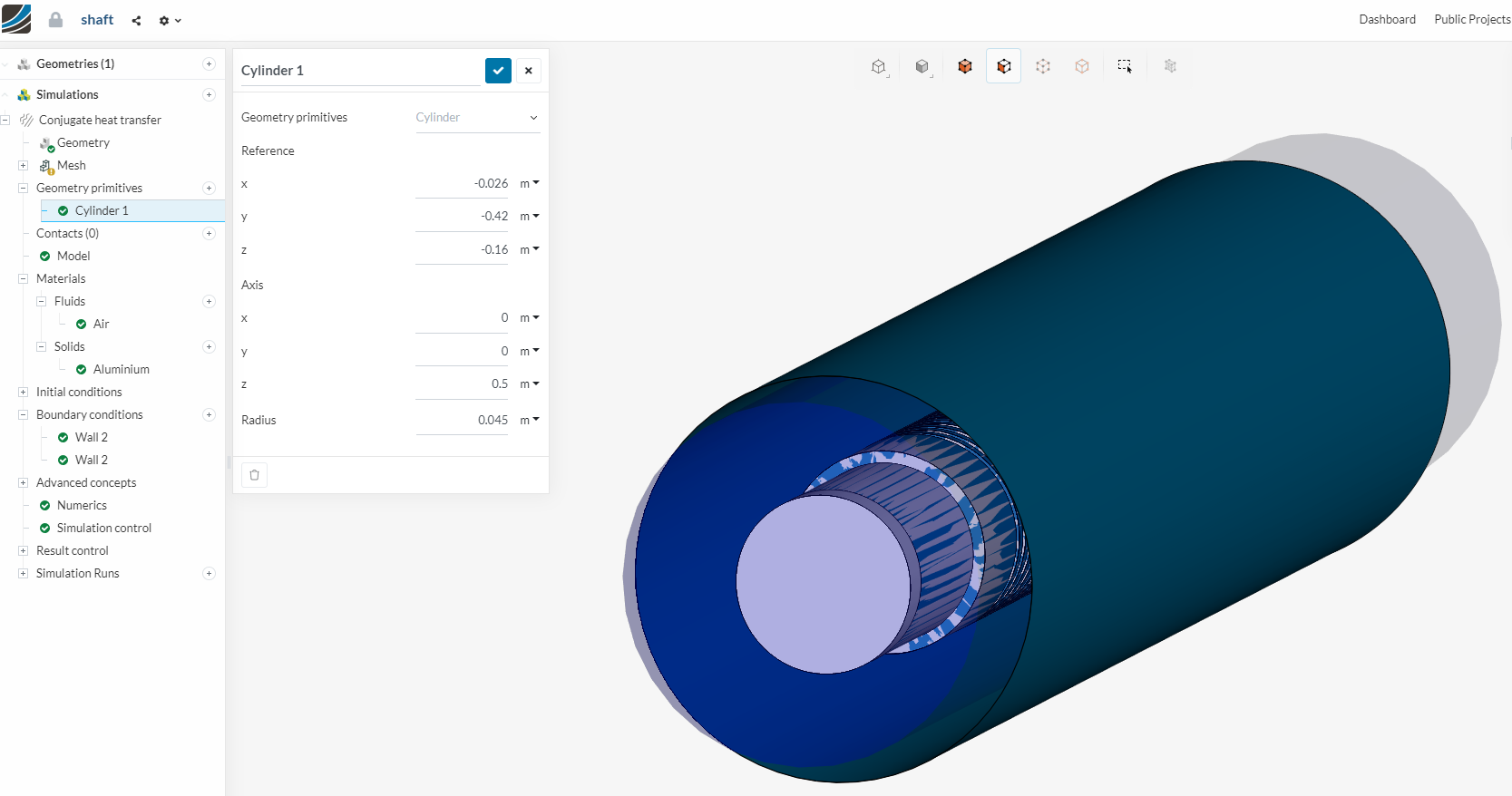1512x796 pixels.
Task: Add a solid material with plus icon
Action: tap(209, 346)
